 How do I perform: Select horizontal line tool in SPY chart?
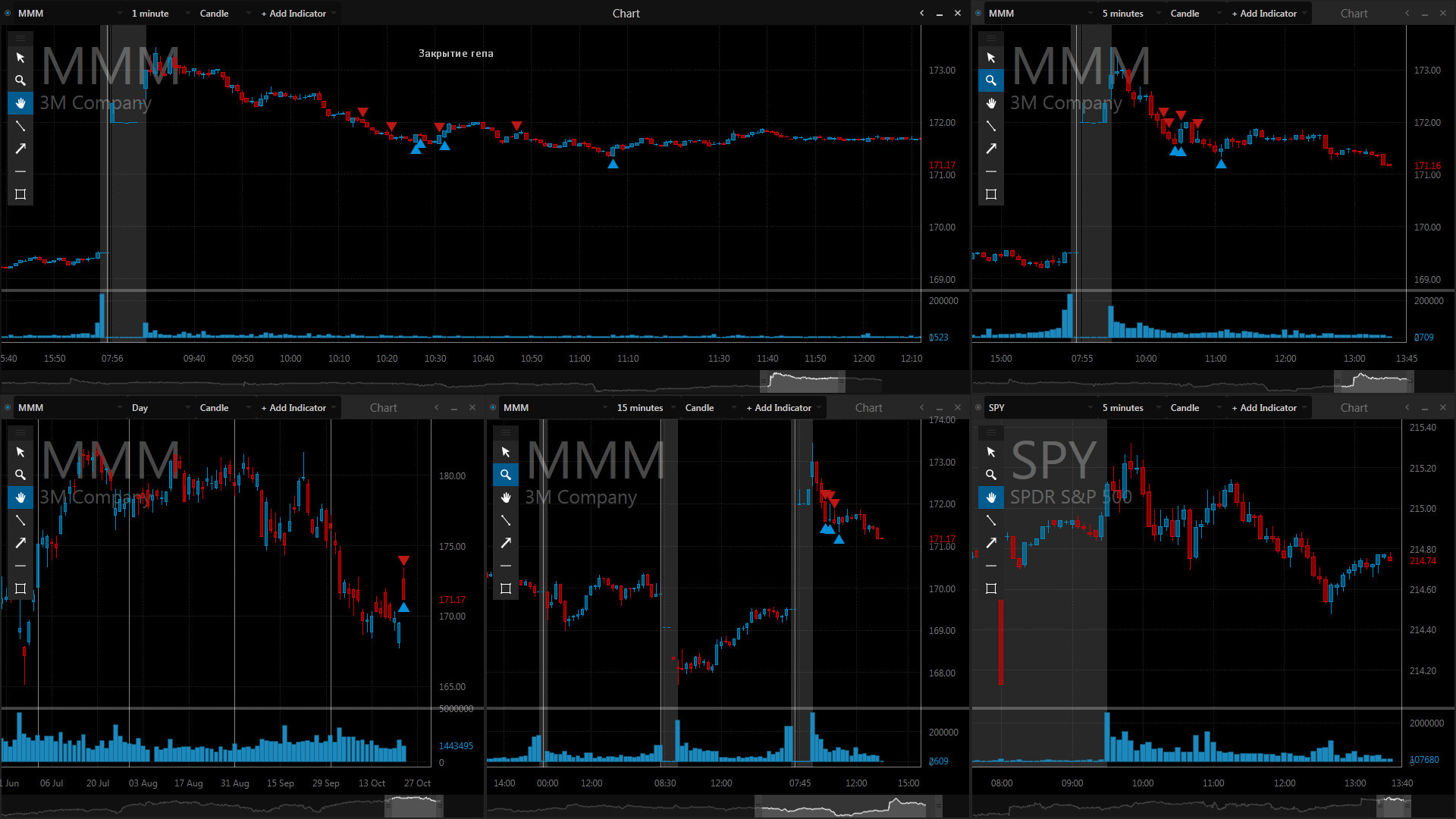(991, 566)
